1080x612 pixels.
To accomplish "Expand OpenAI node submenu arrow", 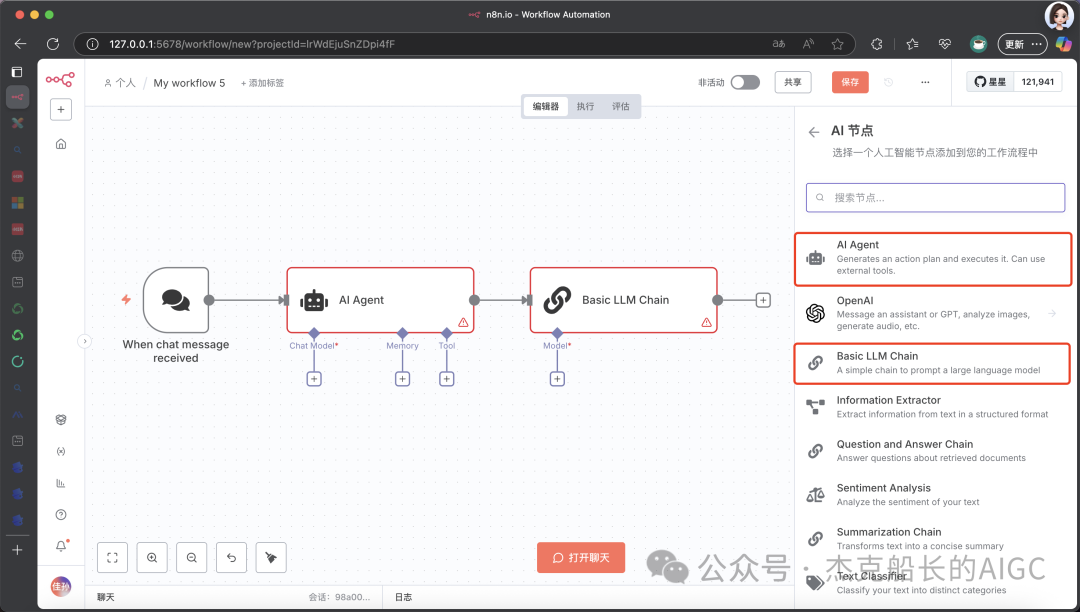I will pyautogui.click(x=1052, y=313).
